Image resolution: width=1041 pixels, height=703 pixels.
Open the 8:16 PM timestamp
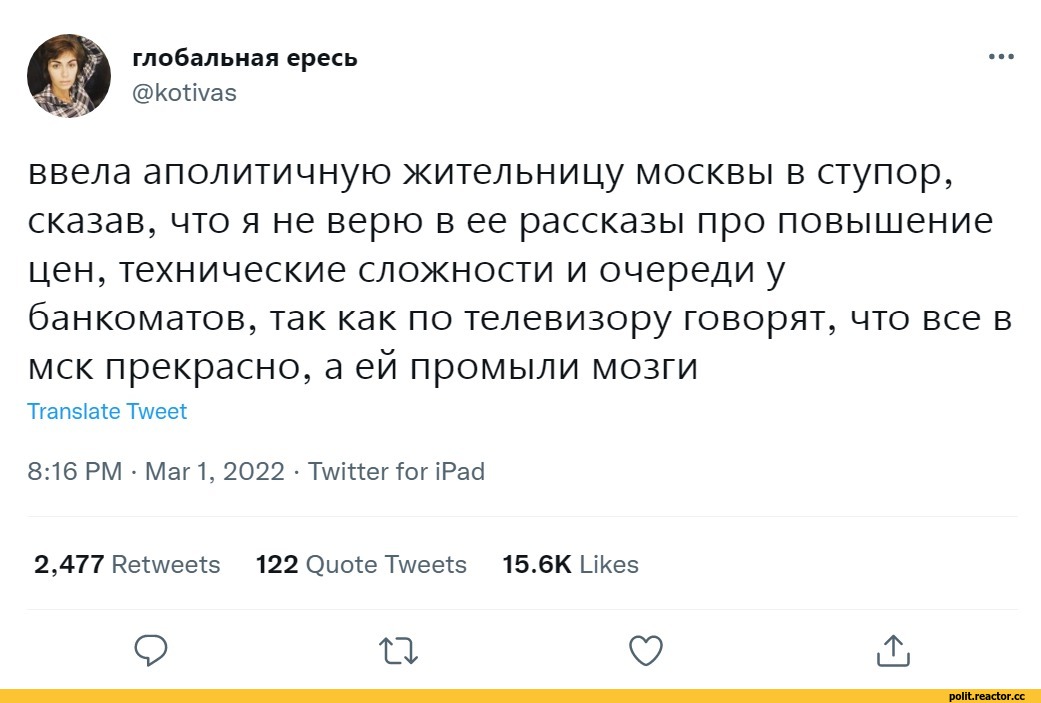tap(74, 471)
